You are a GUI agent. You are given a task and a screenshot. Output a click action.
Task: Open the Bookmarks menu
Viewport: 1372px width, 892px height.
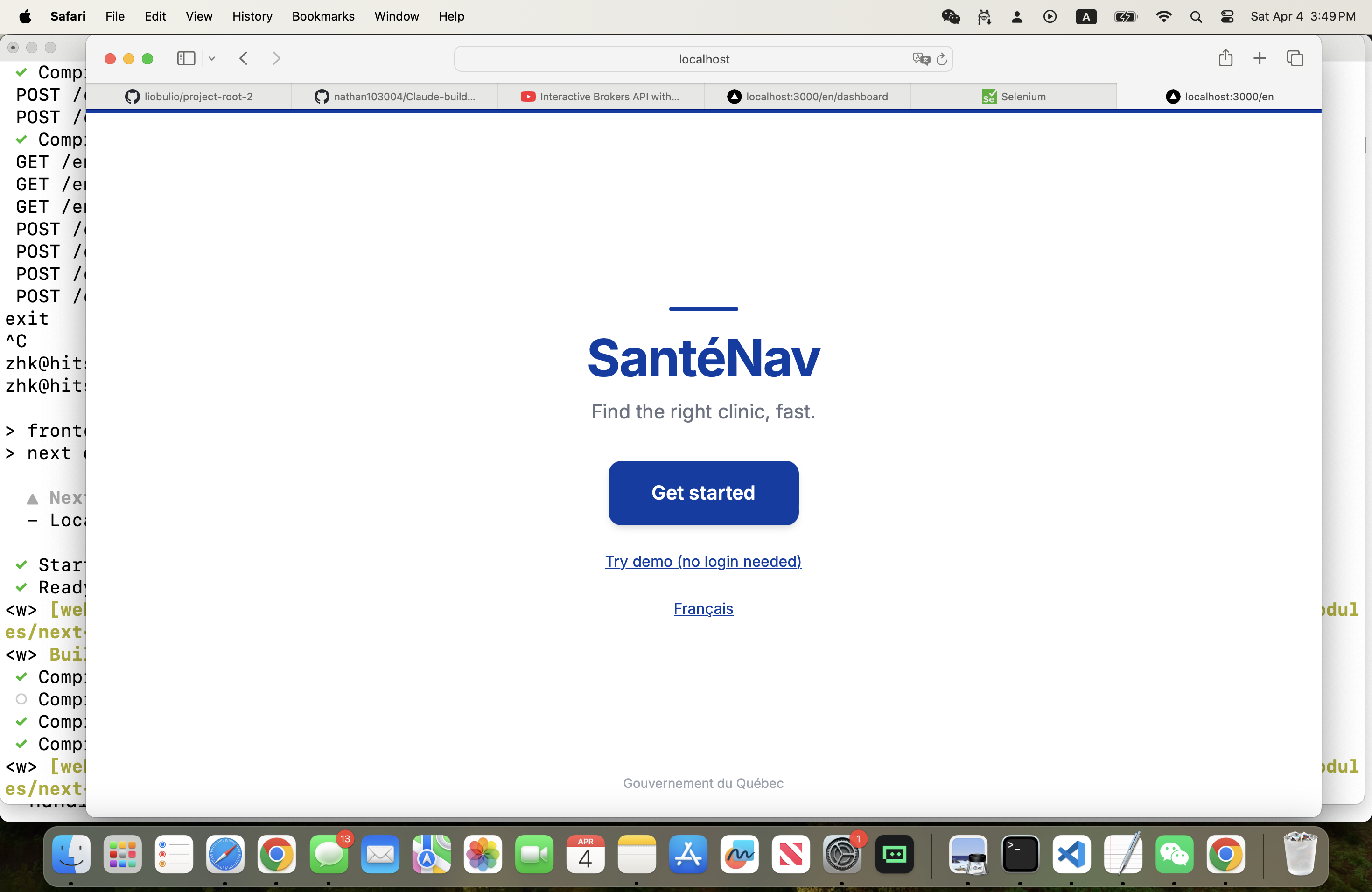[x=323, y=16]
